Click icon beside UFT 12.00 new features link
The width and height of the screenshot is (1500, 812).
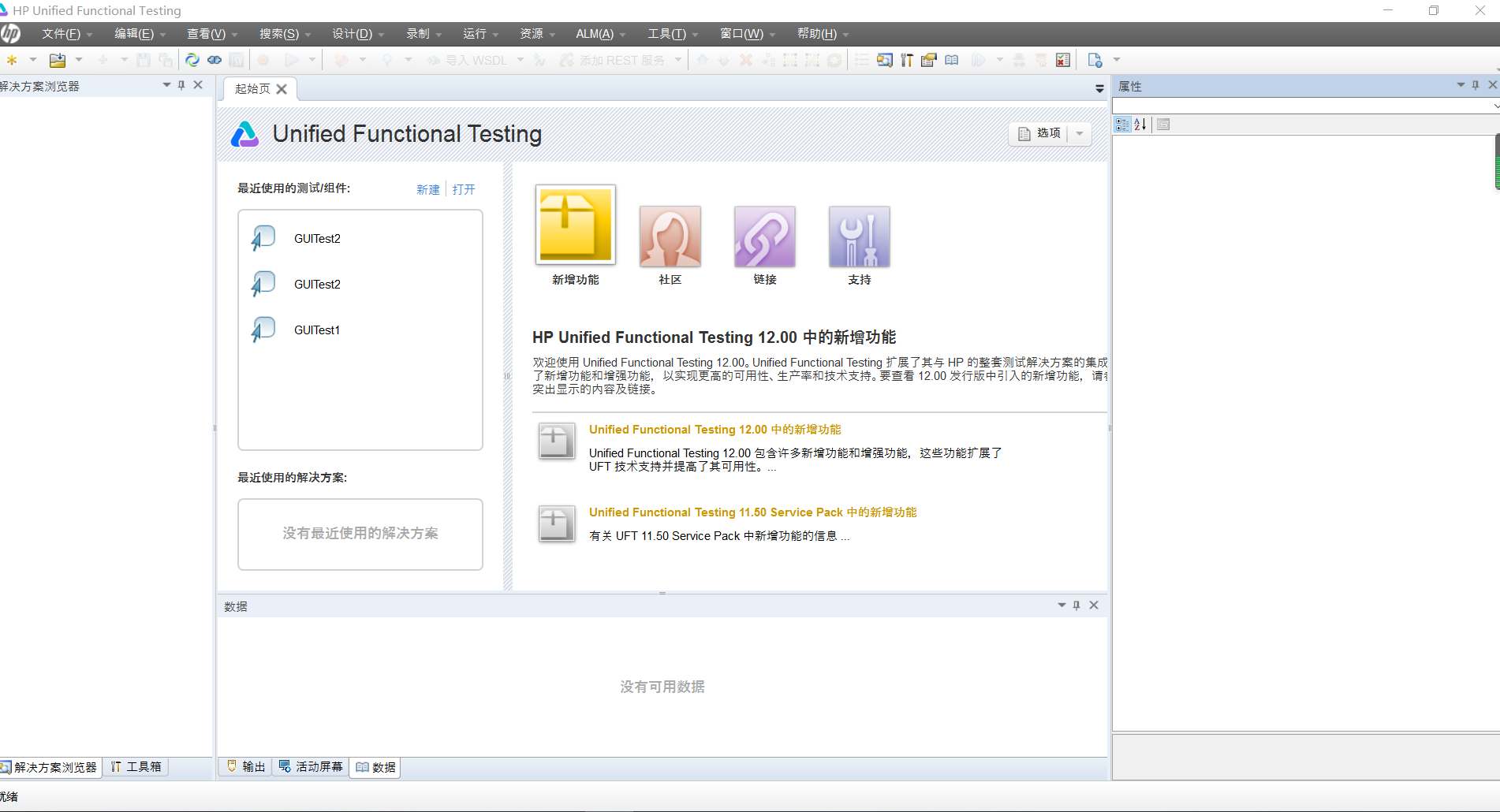556,441
